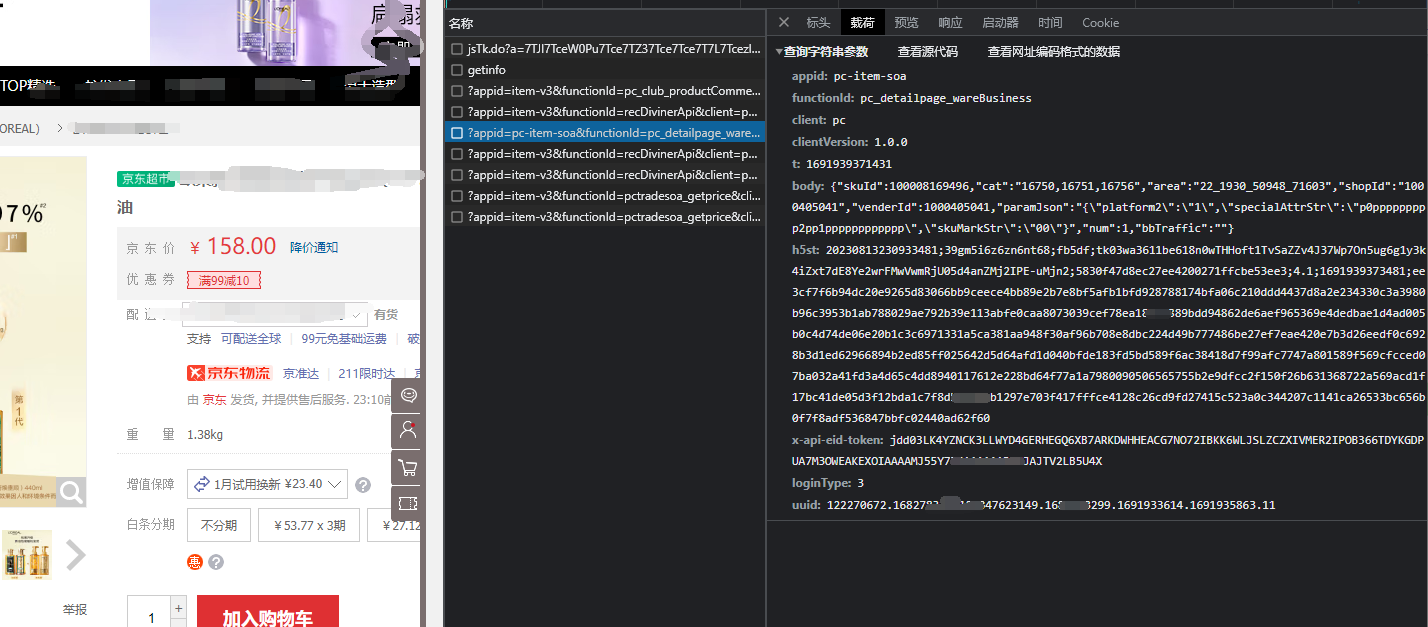The height and width of the screenshot is (627, 1428).
Task: Click the coupon ticket sidebar icon
Action: point(407,504)
